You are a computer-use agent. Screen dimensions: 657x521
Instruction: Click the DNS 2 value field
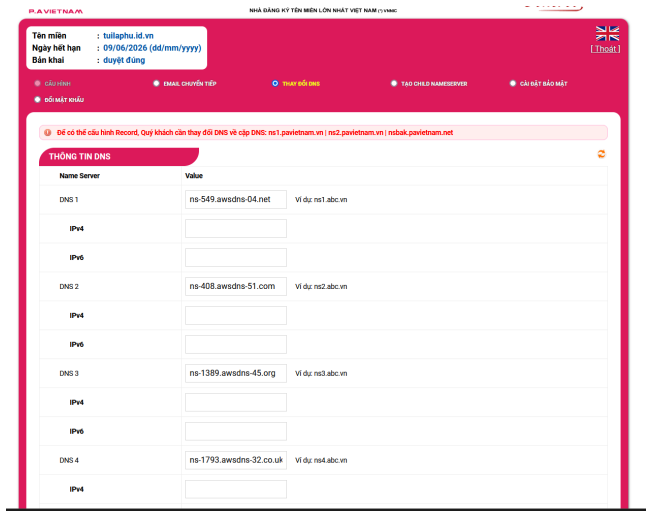point(236,286)
